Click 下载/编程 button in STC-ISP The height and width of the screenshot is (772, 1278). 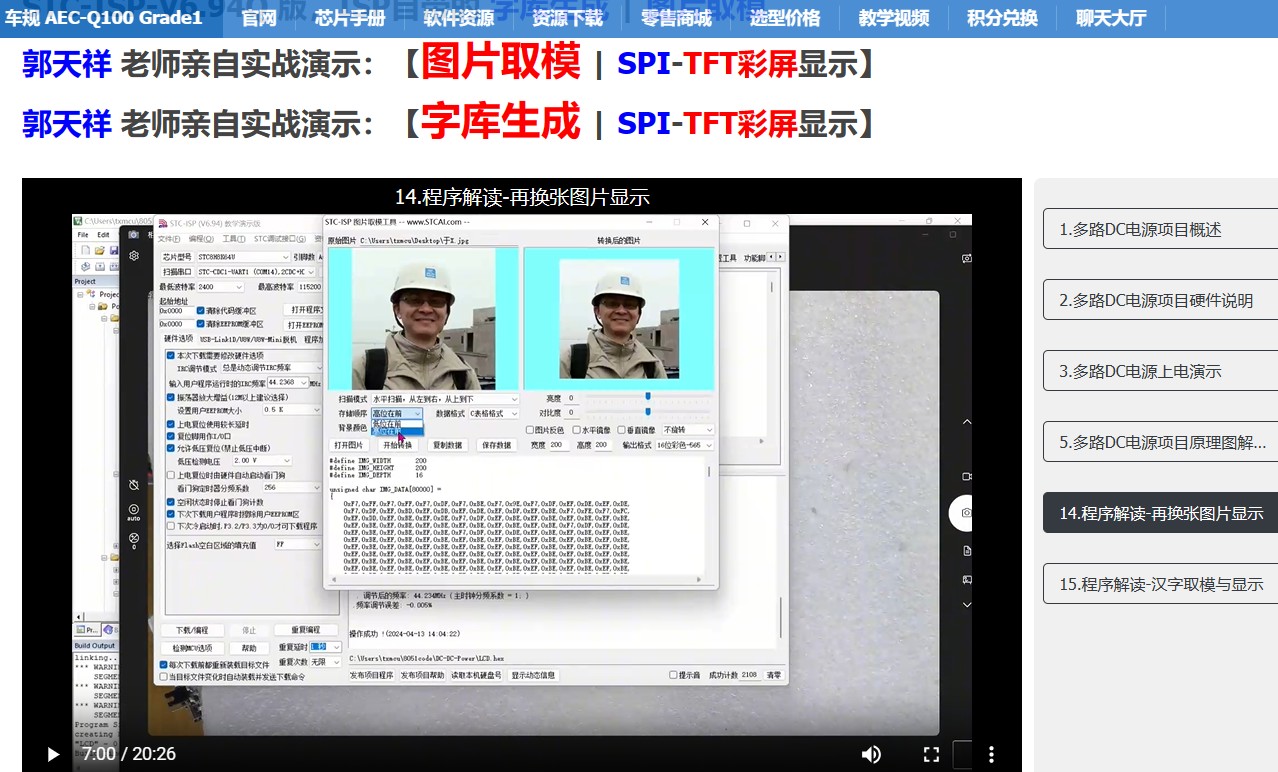click(x=192, y=630)
